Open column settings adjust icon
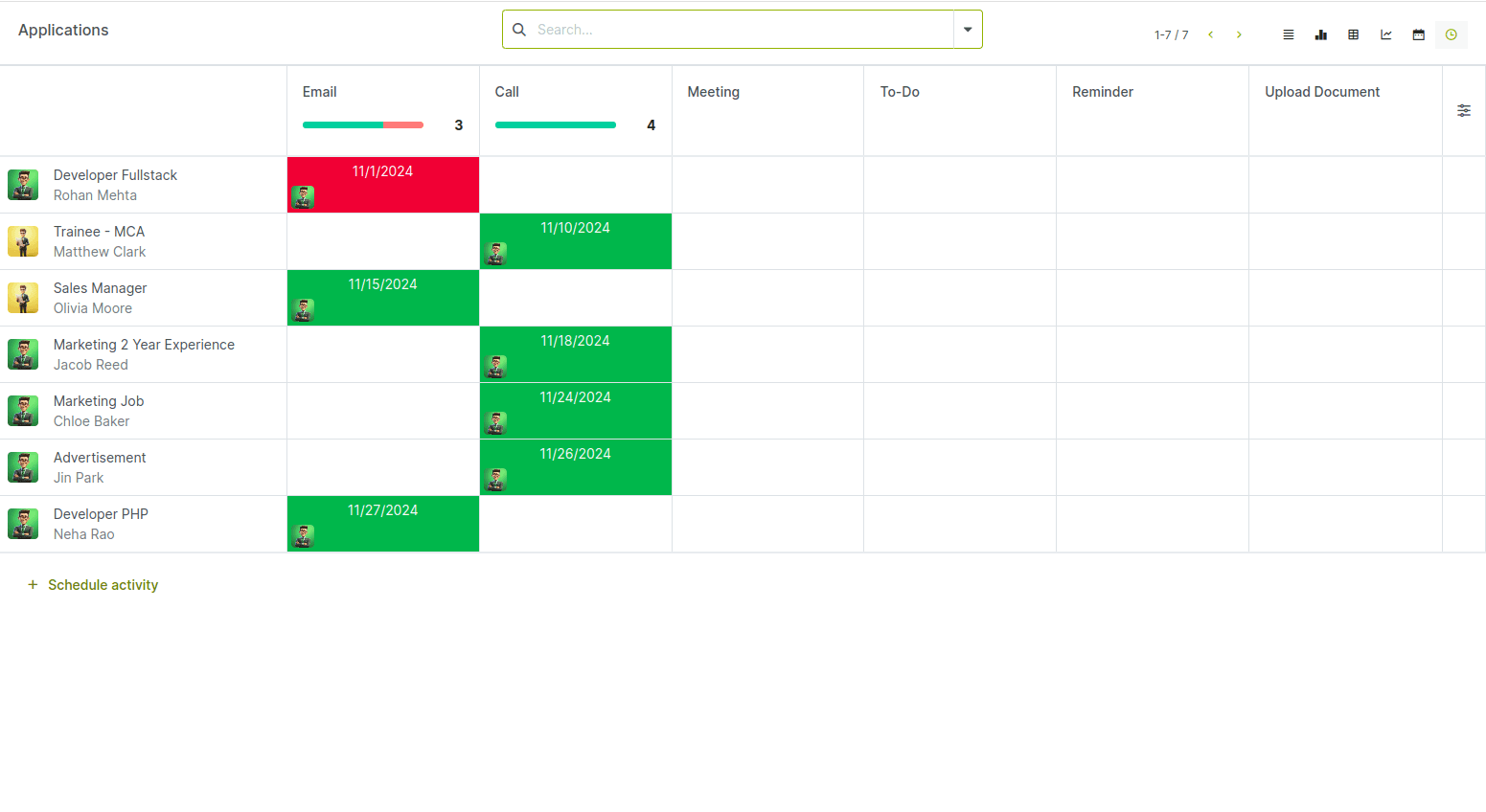The image size is (1486, 812). (1464, 111)
